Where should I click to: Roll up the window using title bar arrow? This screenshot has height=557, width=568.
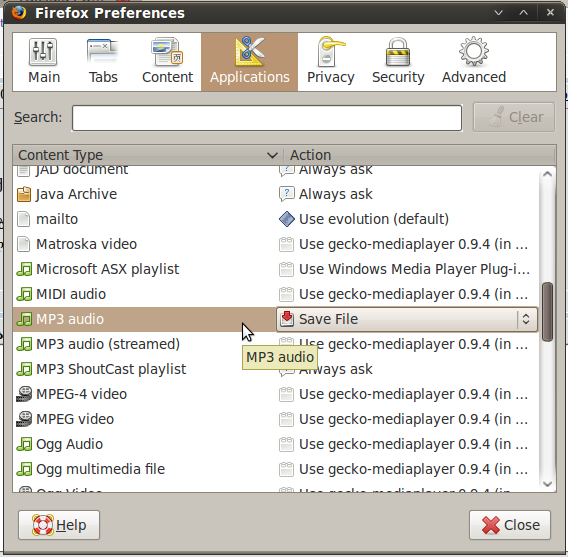tap(523, 13)
